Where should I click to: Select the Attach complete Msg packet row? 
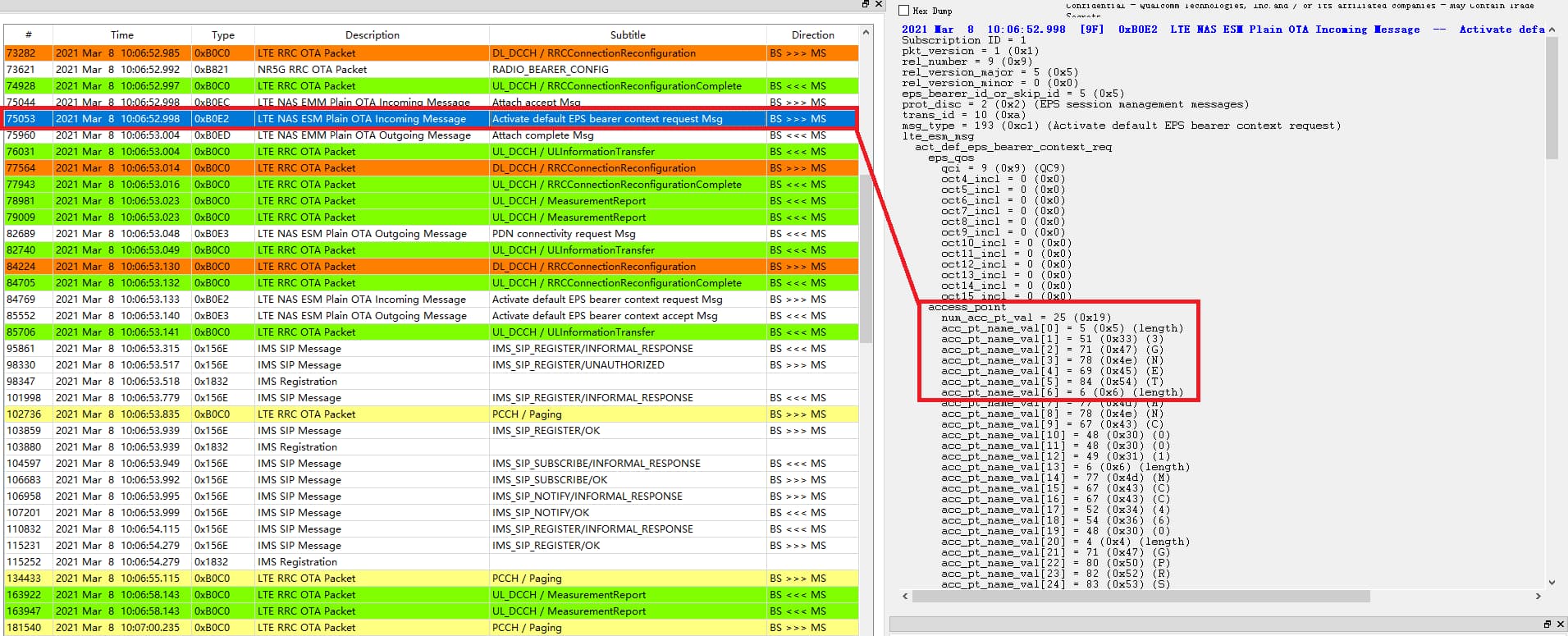pyautogui.click(x=542, y=135)
